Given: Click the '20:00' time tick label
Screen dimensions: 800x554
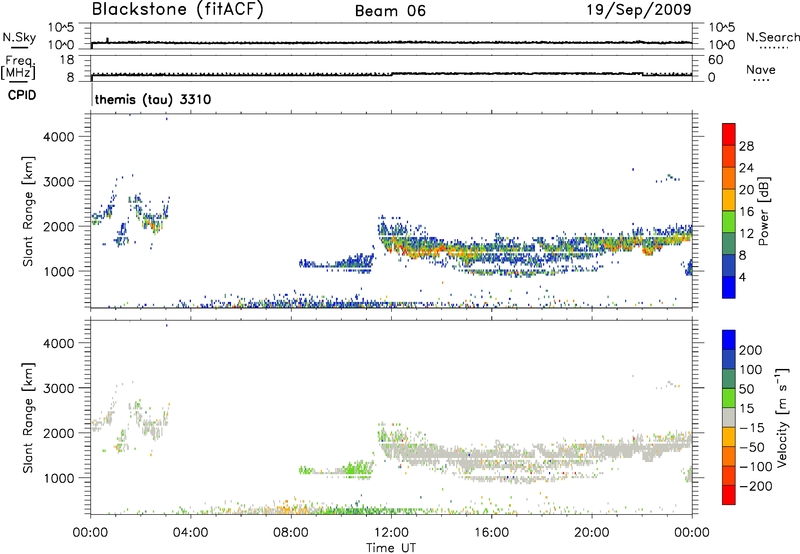Looking at the screenshot, I should point(591,533).
